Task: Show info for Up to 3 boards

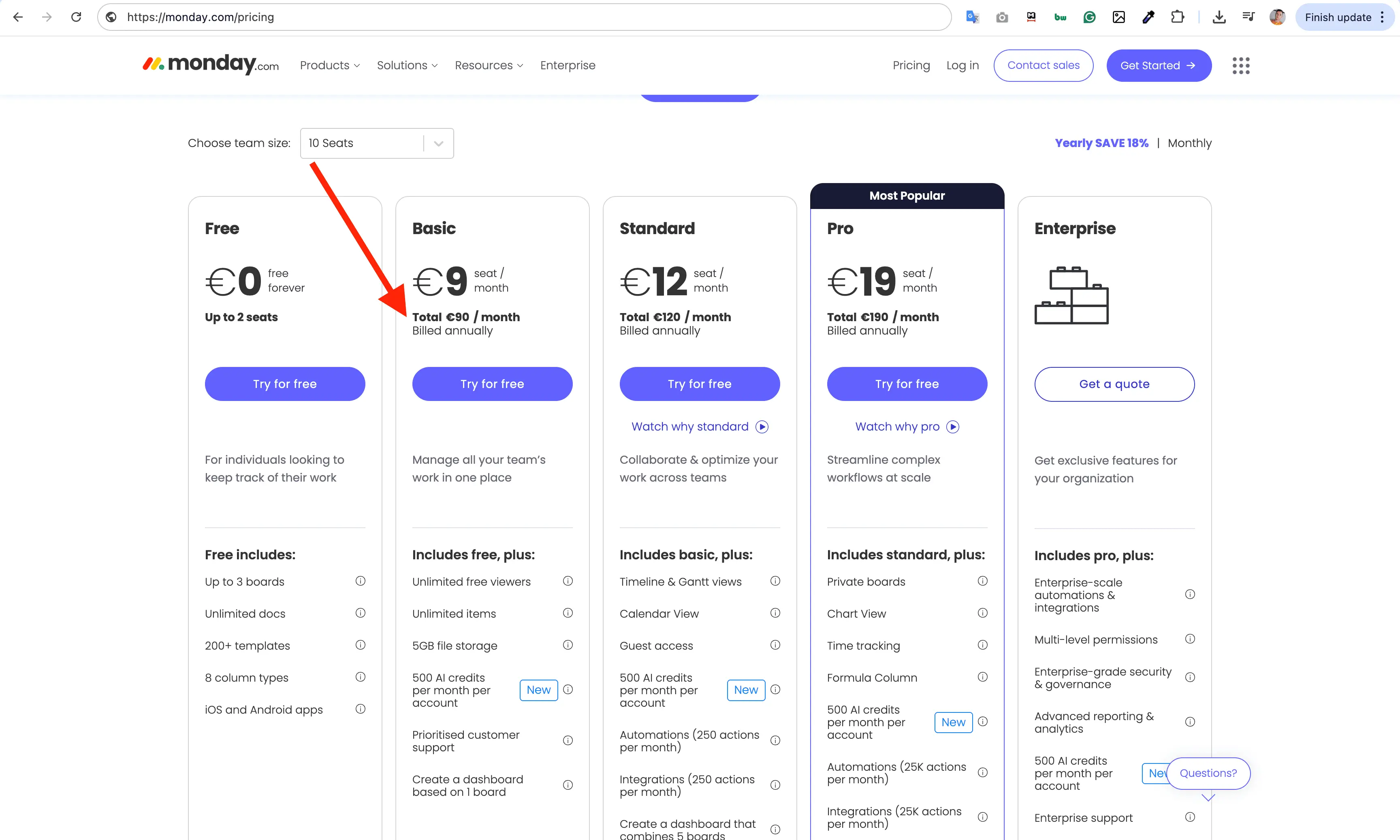Action: (360, 581)
